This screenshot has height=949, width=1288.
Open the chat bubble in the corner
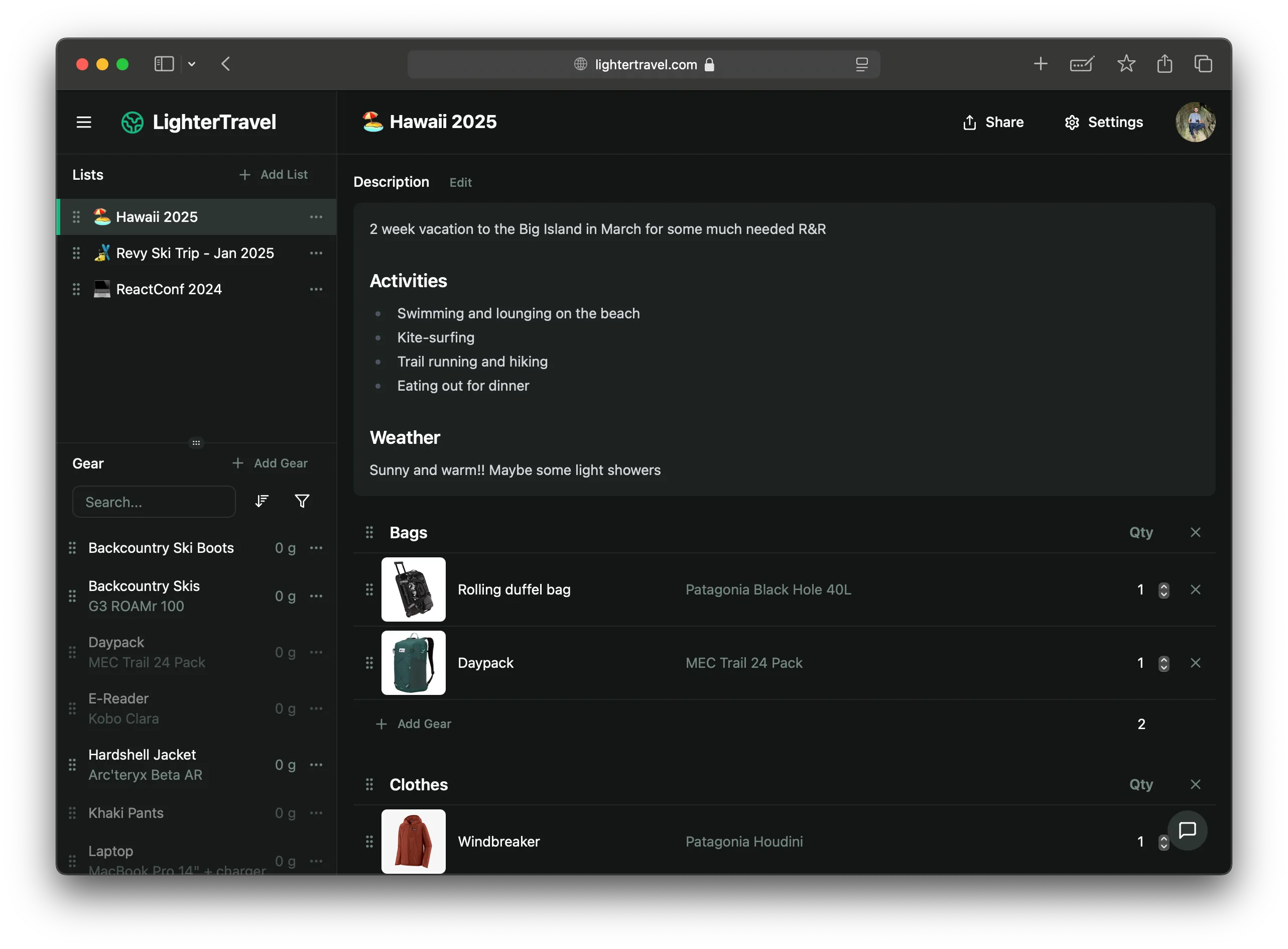point(1188,830)
